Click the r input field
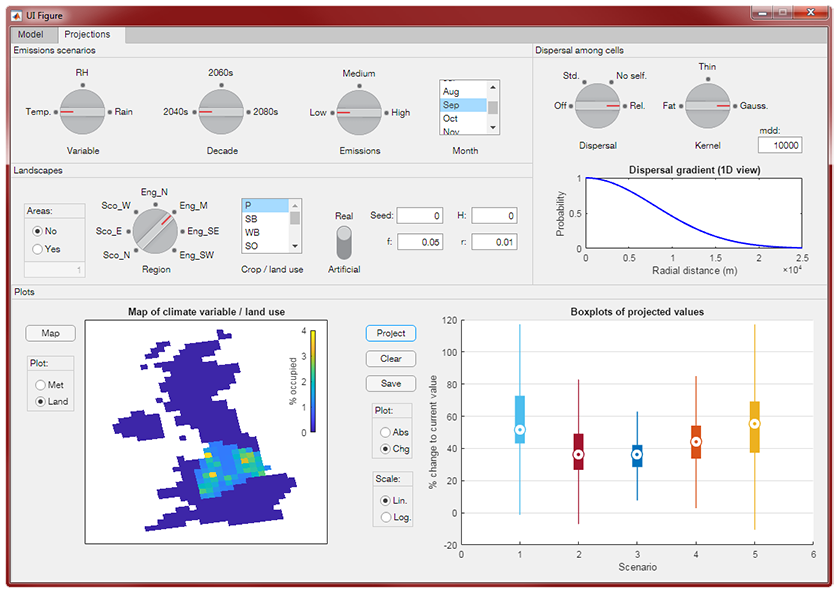 (494, 242)
